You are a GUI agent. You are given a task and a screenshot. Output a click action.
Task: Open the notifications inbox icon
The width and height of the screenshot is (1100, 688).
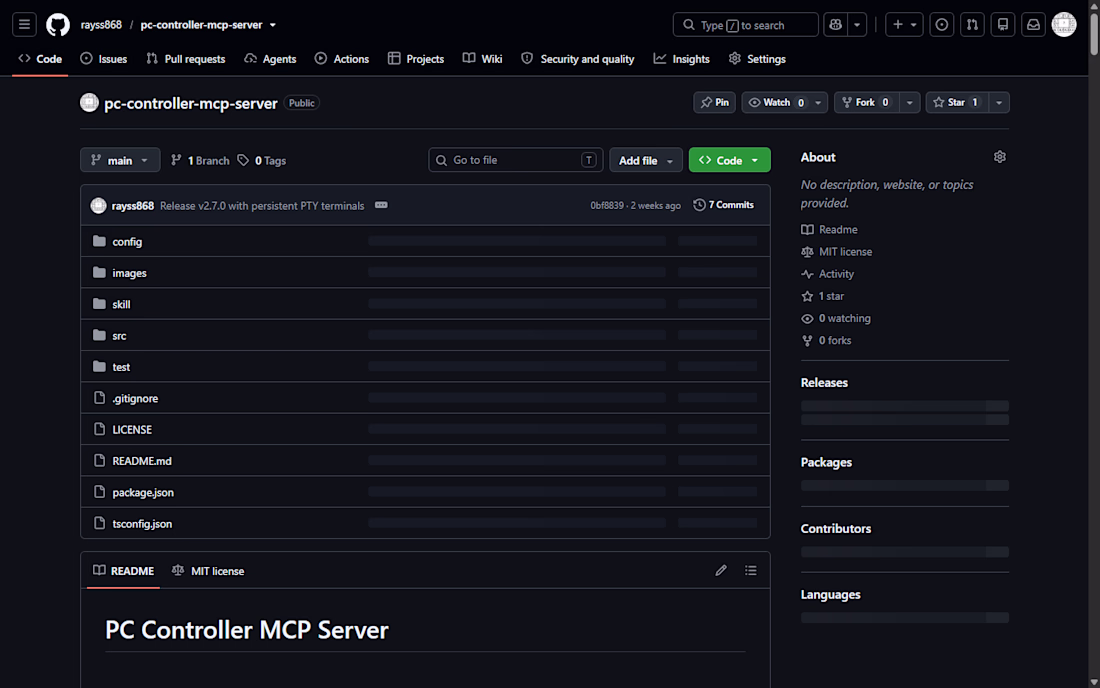tap(1033, 25)
